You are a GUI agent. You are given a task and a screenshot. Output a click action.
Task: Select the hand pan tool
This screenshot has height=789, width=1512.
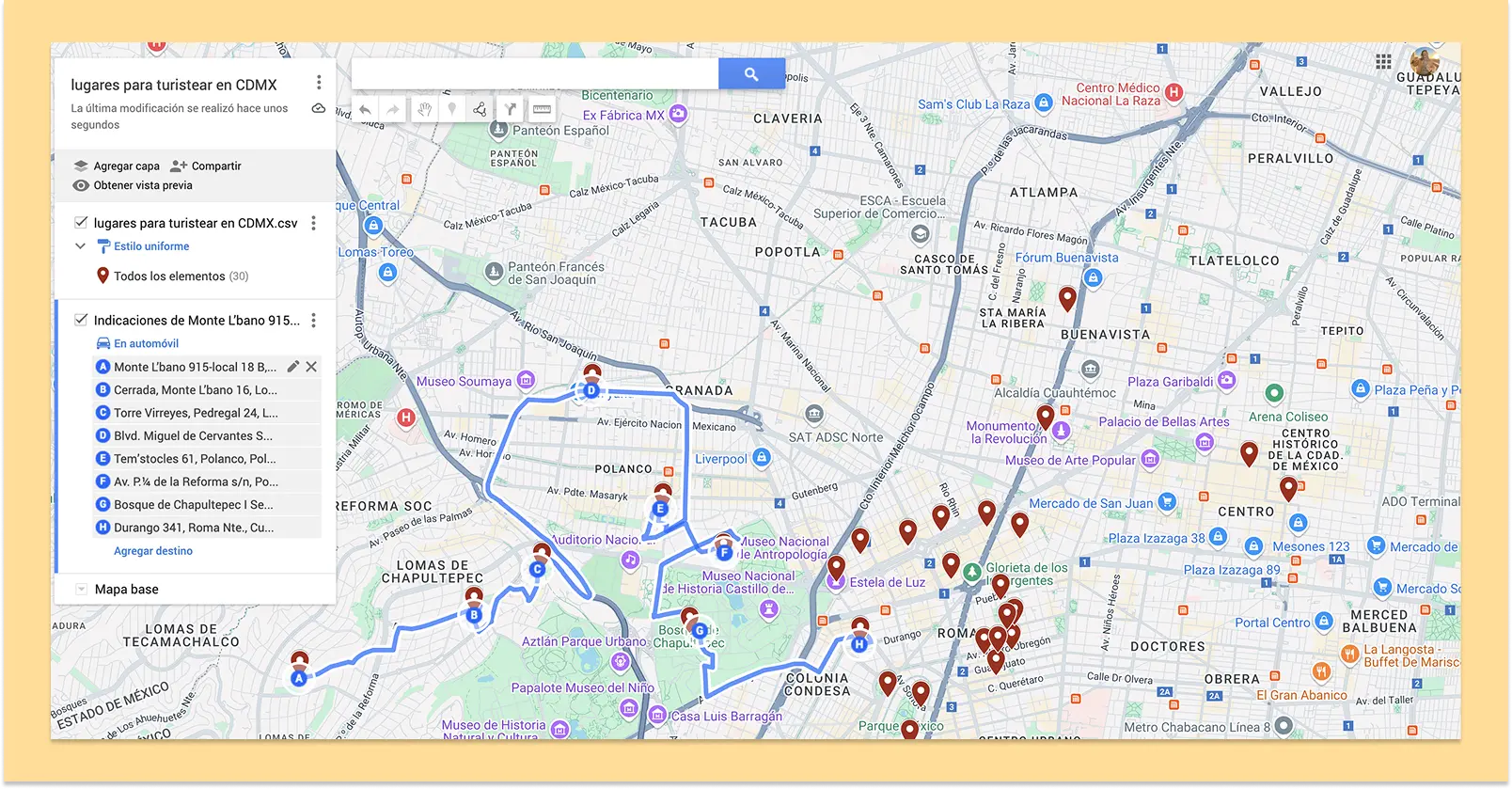pyautogui.click(x=424, y=109)
